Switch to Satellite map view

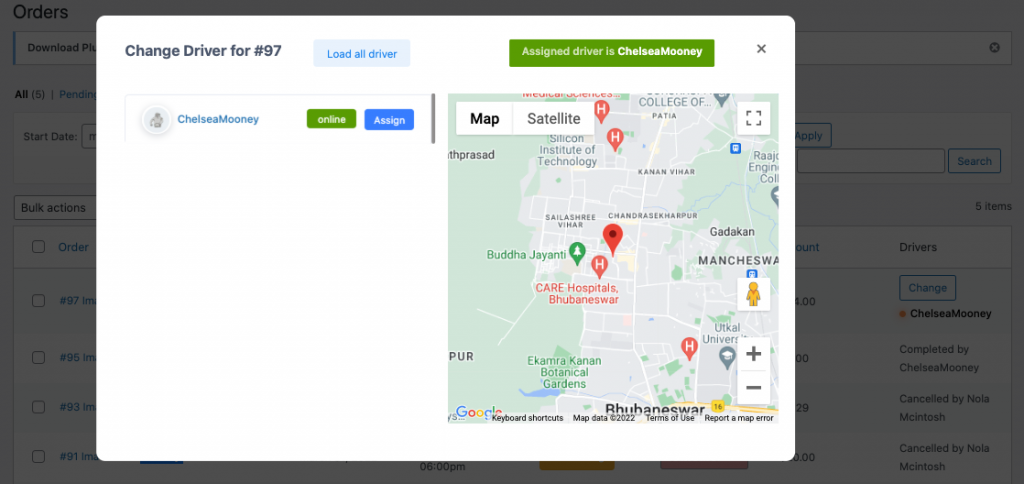point(553,119)
